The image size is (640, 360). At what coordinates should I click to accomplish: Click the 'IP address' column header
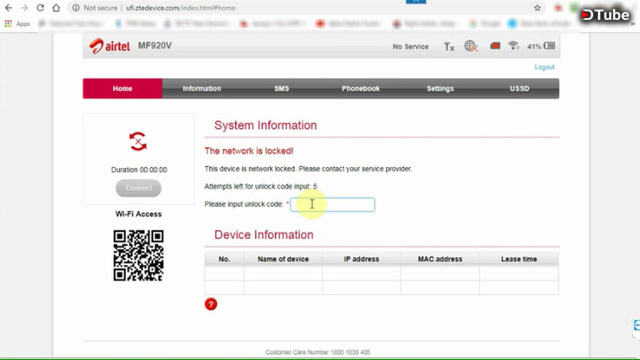click(361, 259)
